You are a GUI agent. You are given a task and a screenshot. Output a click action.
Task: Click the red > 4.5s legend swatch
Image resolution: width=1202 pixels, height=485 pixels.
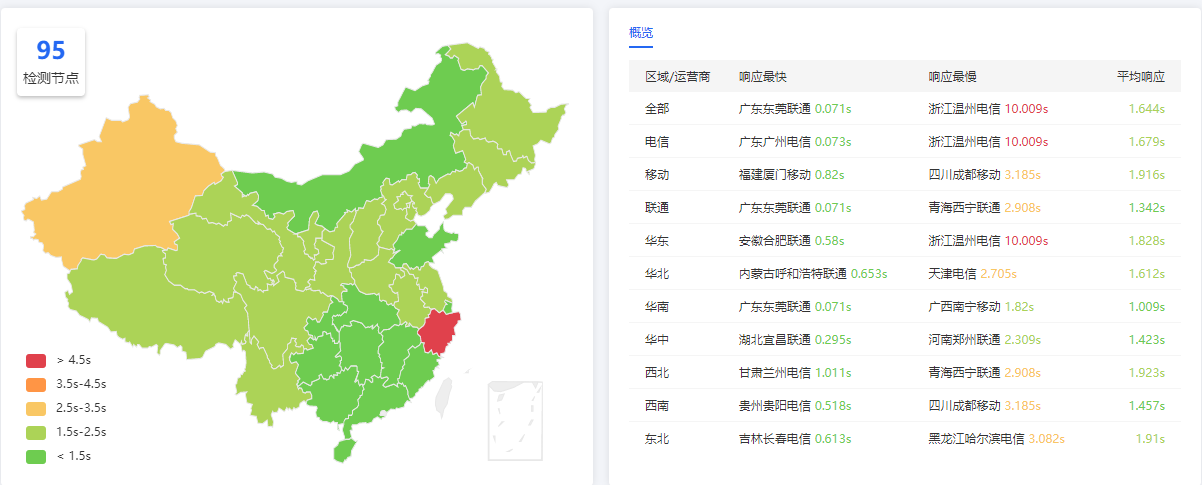[36, 360]
